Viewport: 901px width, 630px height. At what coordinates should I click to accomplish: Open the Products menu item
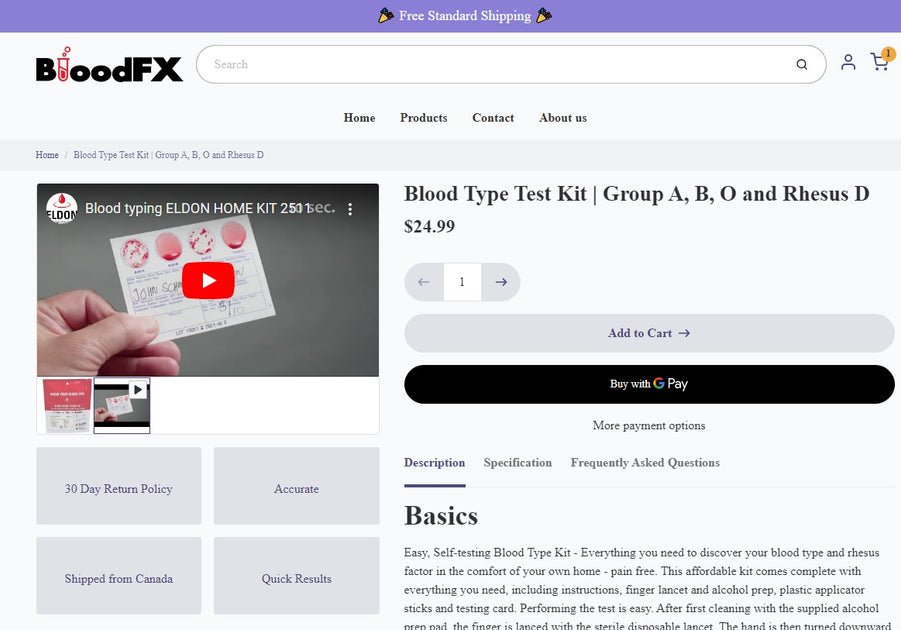pos(423,117)
